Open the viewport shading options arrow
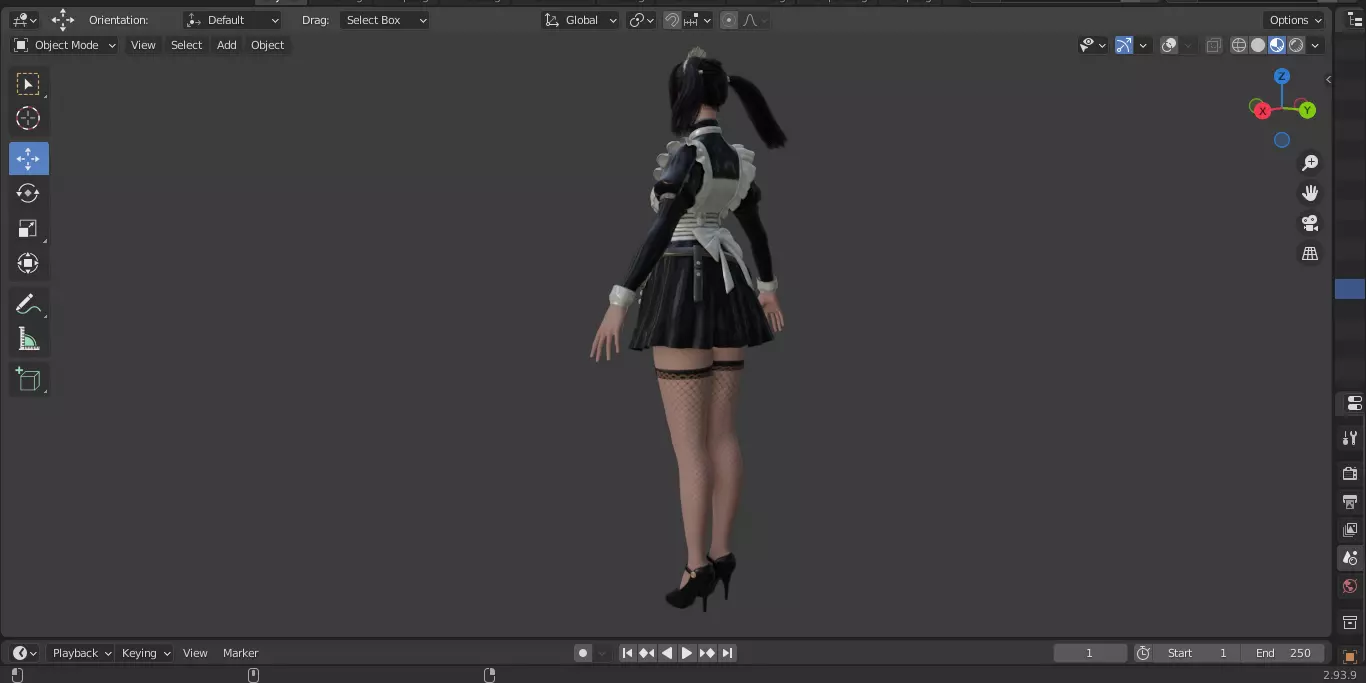1366x683 pixels. (x=1315, y=45)
